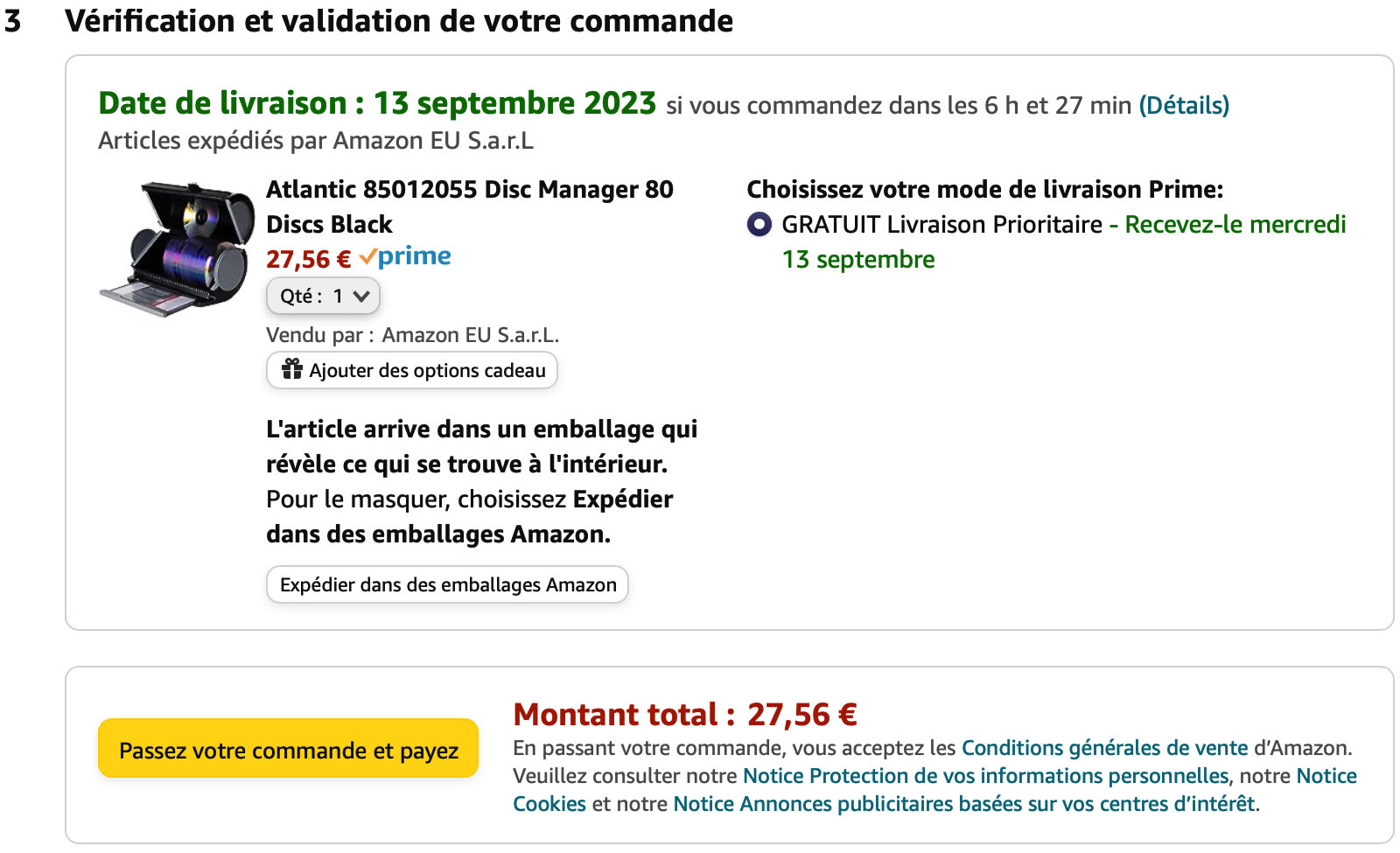Screen dimensions: 1400x853
Task: Click the Prime checkmark logo
Action: (x=405, y=257)
